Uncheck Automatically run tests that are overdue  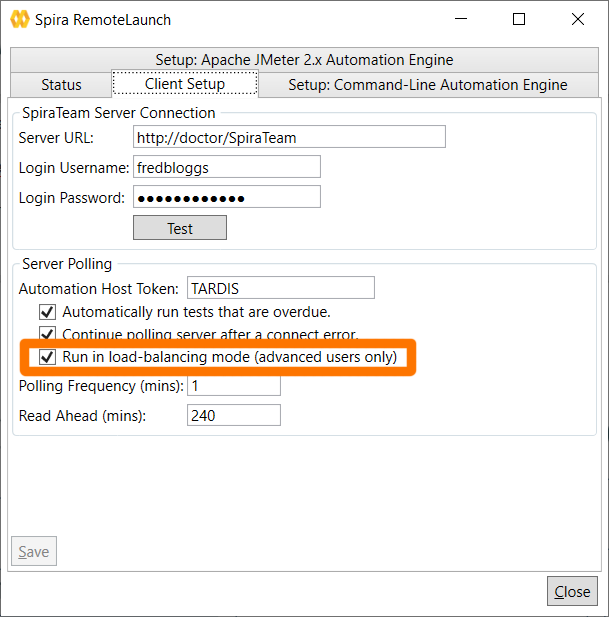47,312
